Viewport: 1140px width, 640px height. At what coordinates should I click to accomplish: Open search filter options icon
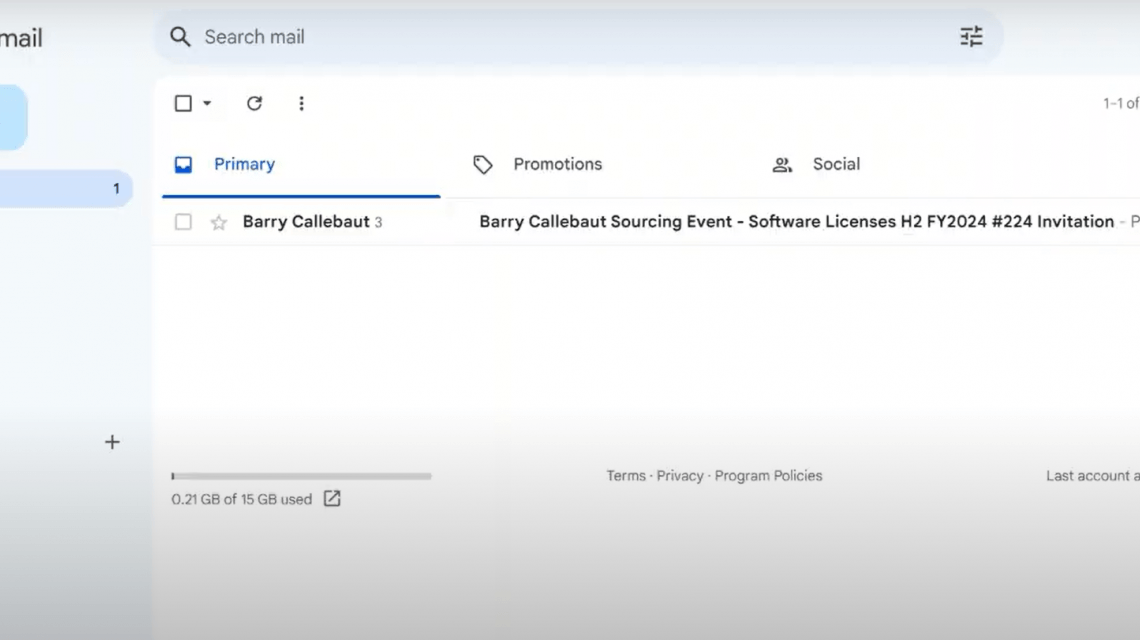coord(971,36)
